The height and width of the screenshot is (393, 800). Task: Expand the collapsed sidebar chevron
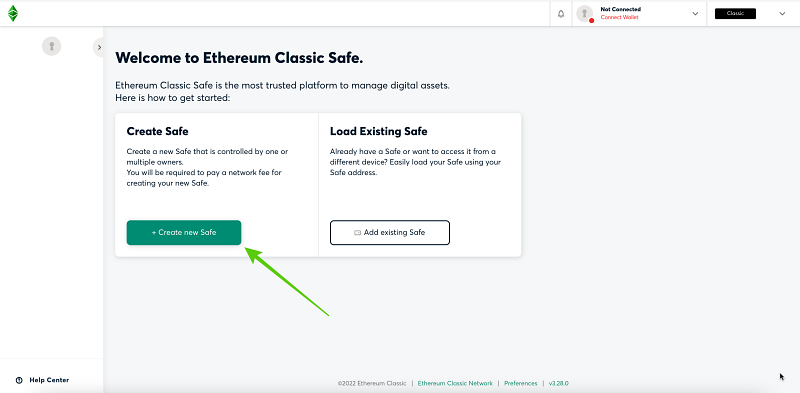tap(99, 47)
